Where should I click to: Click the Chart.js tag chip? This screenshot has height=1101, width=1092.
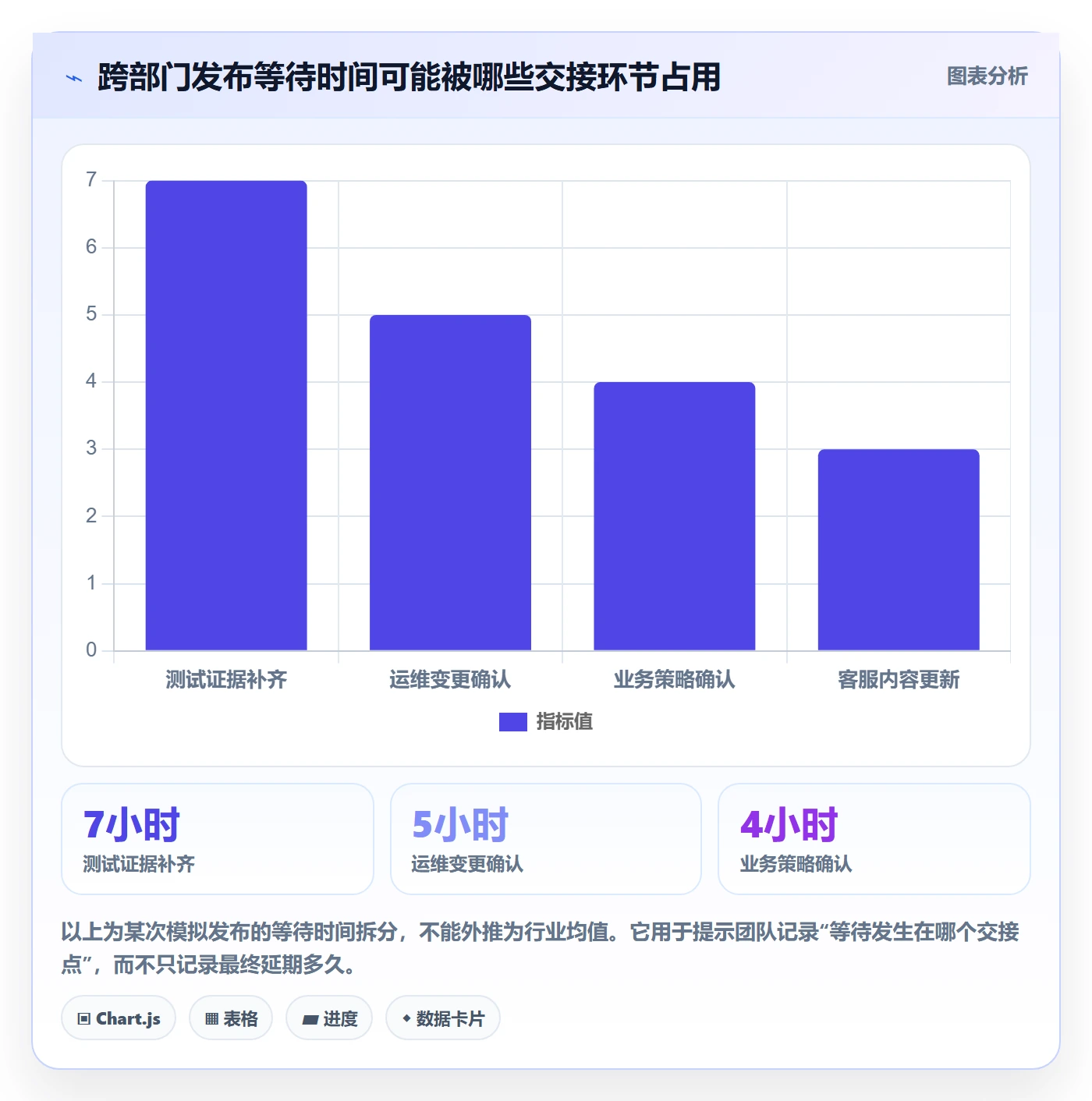(x=119, y=1018)
